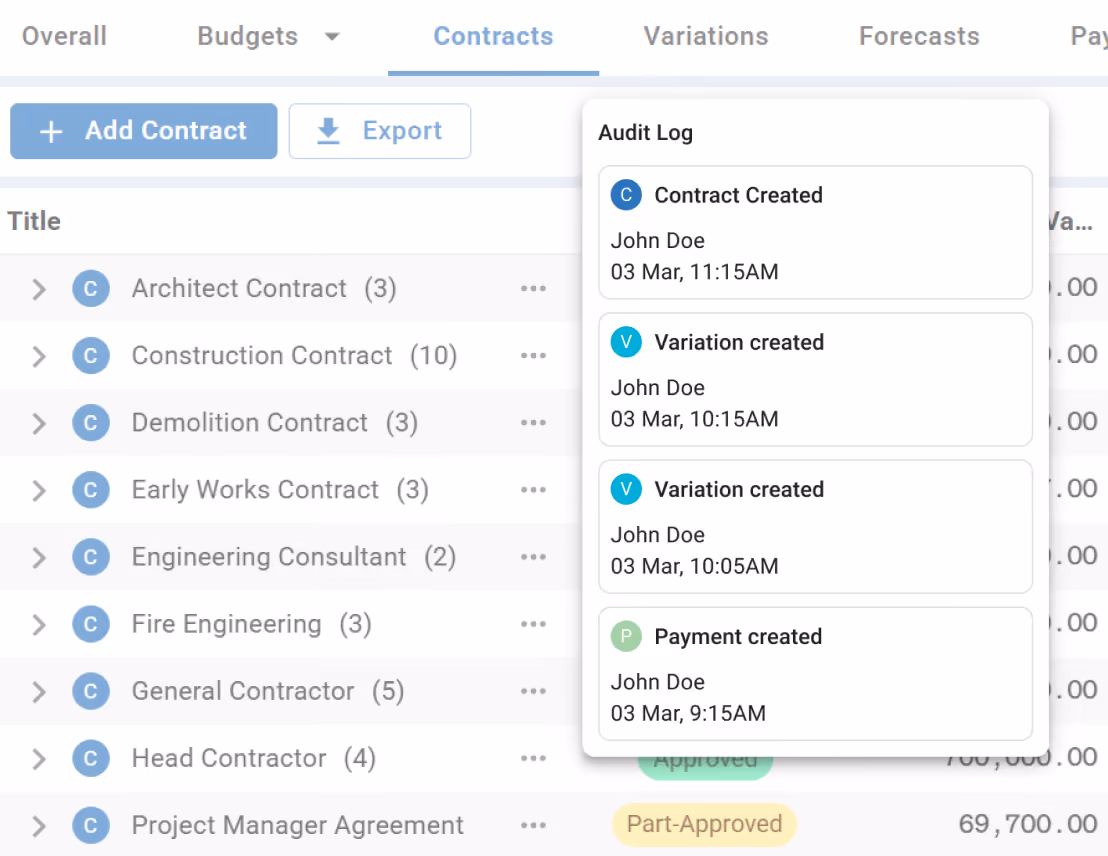Open more options for Architect Contract
The height and width of the screenshot is (856, 1108).
coord(534,288)
